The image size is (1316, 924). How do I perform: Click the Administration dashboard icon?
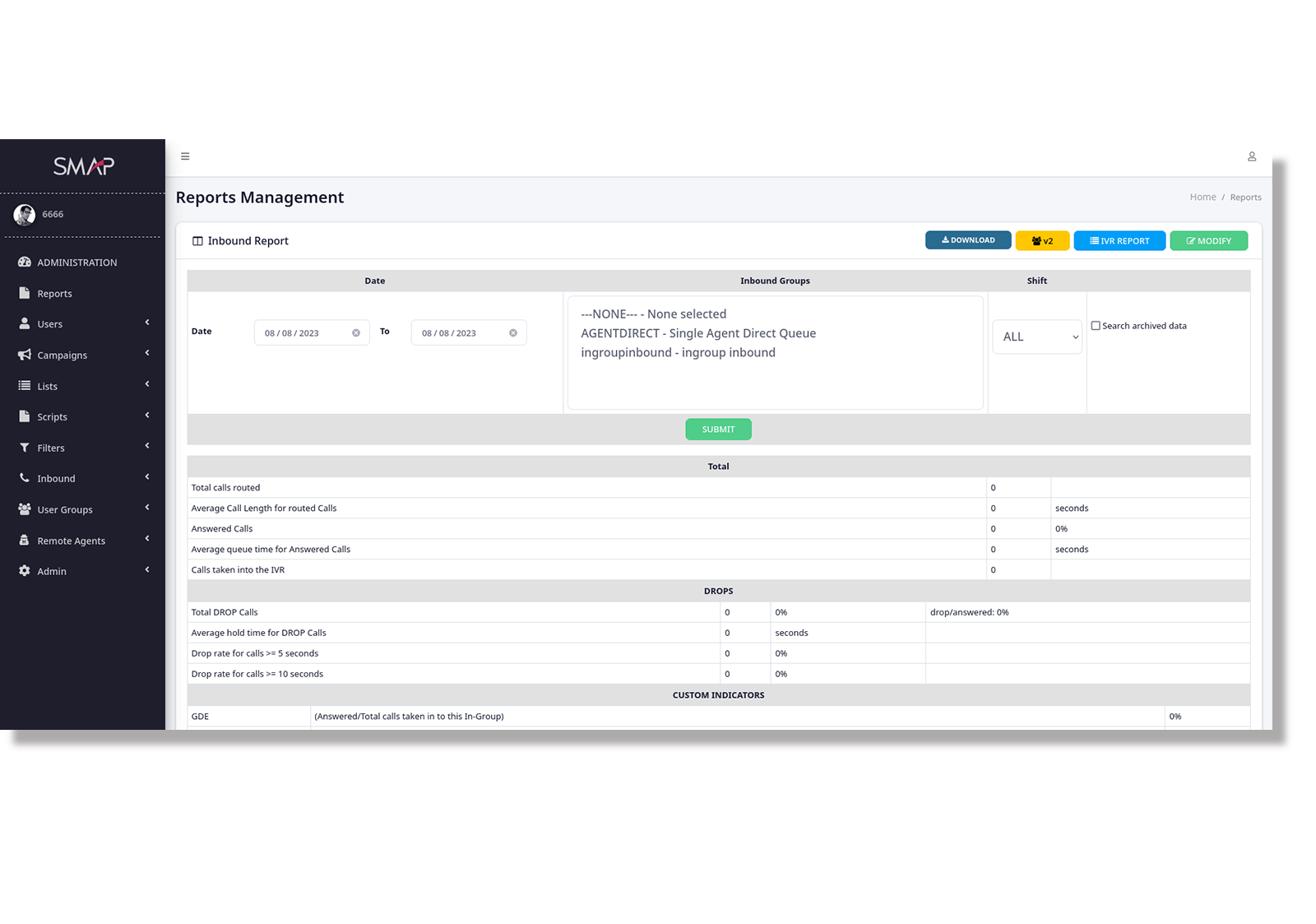[x=25, y=262]
